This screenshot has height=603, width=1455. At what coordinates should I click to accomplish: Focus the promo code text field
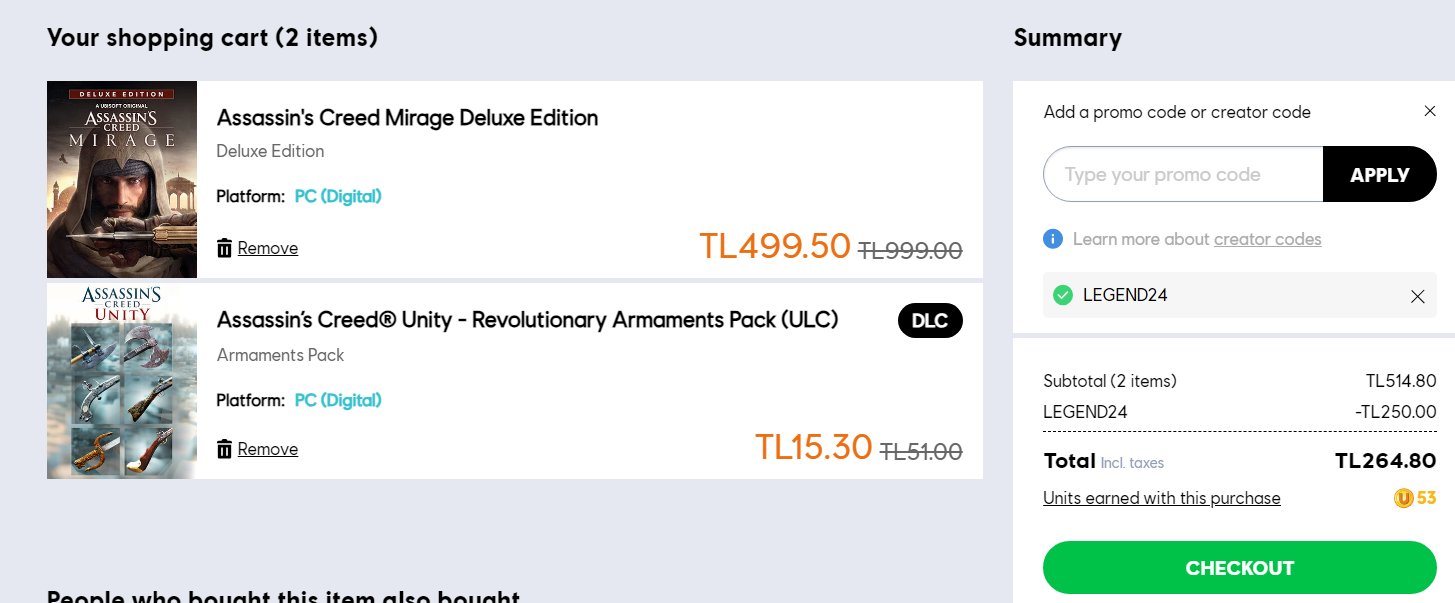pyautogui.click(x=1183, y=175)
